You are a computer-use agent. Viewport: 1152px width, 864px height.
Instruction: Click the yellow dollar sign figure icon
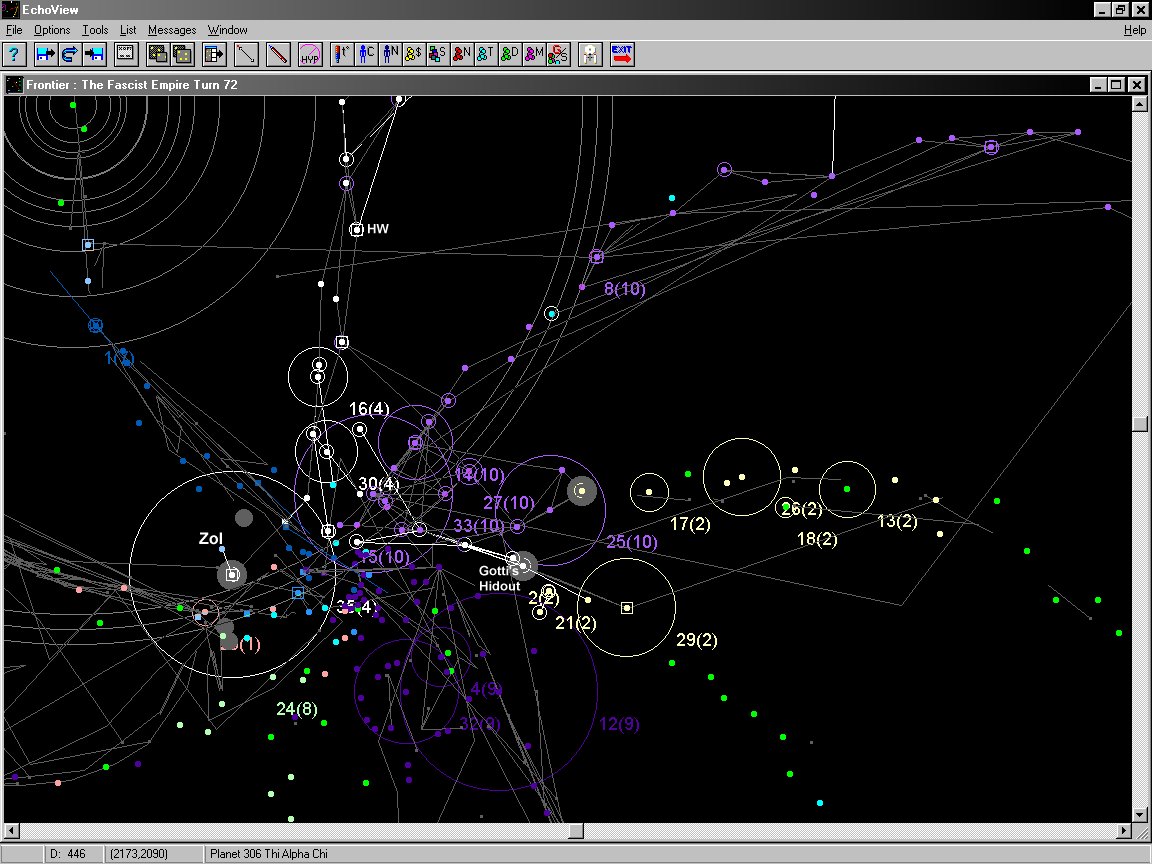(x=413, y=54)
